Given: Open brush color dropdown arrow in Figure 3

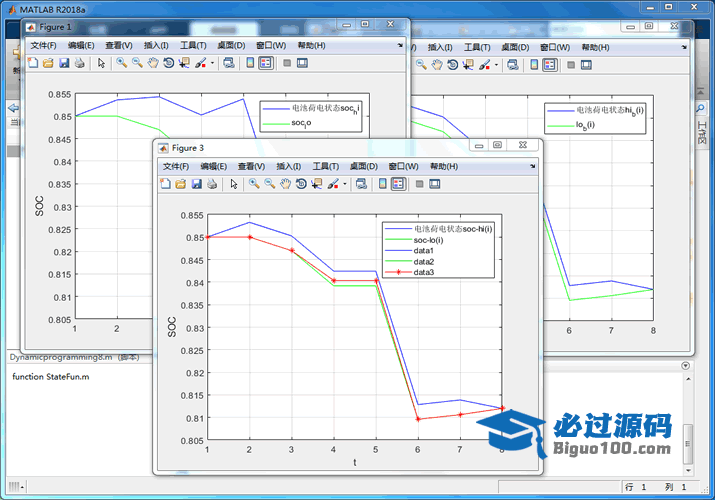Looking at the screenshot, I should [345, 184].
